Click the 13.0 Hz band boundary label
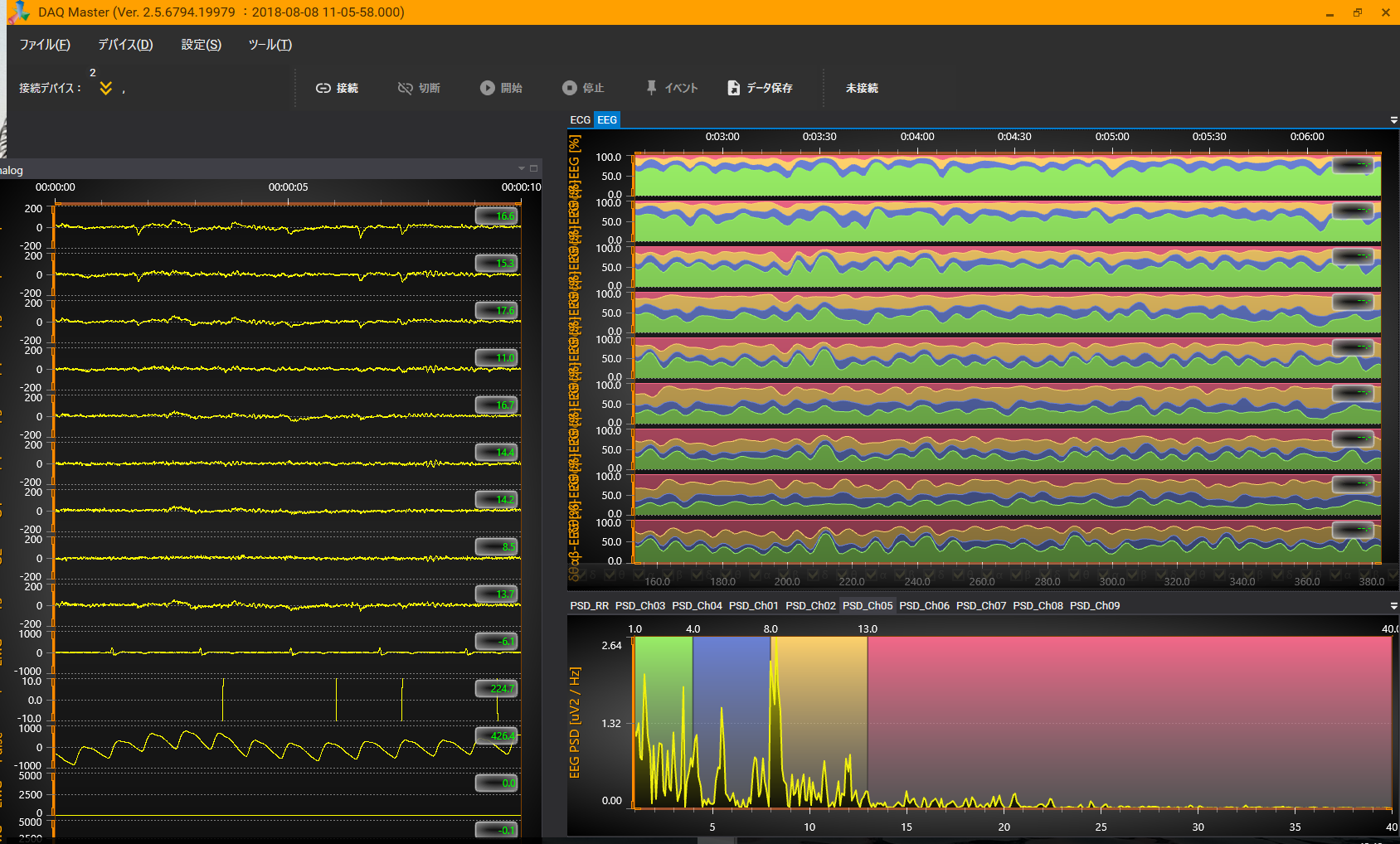Image resolution: width=1400 pixels, height=844 pixels. [x=868, y=629]
